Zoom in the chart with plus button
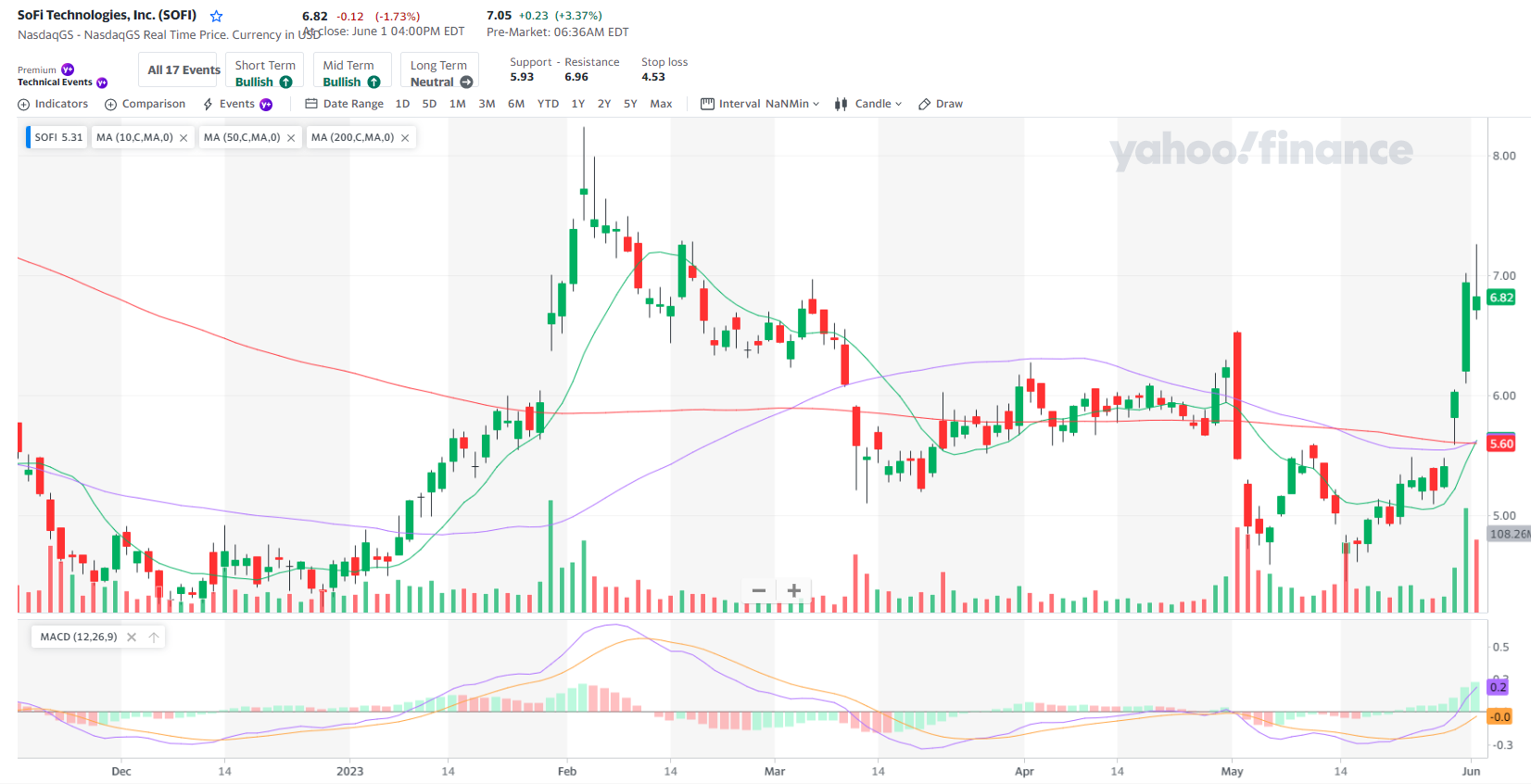The width and height of the screenshot is (1531, 784). 794,590
